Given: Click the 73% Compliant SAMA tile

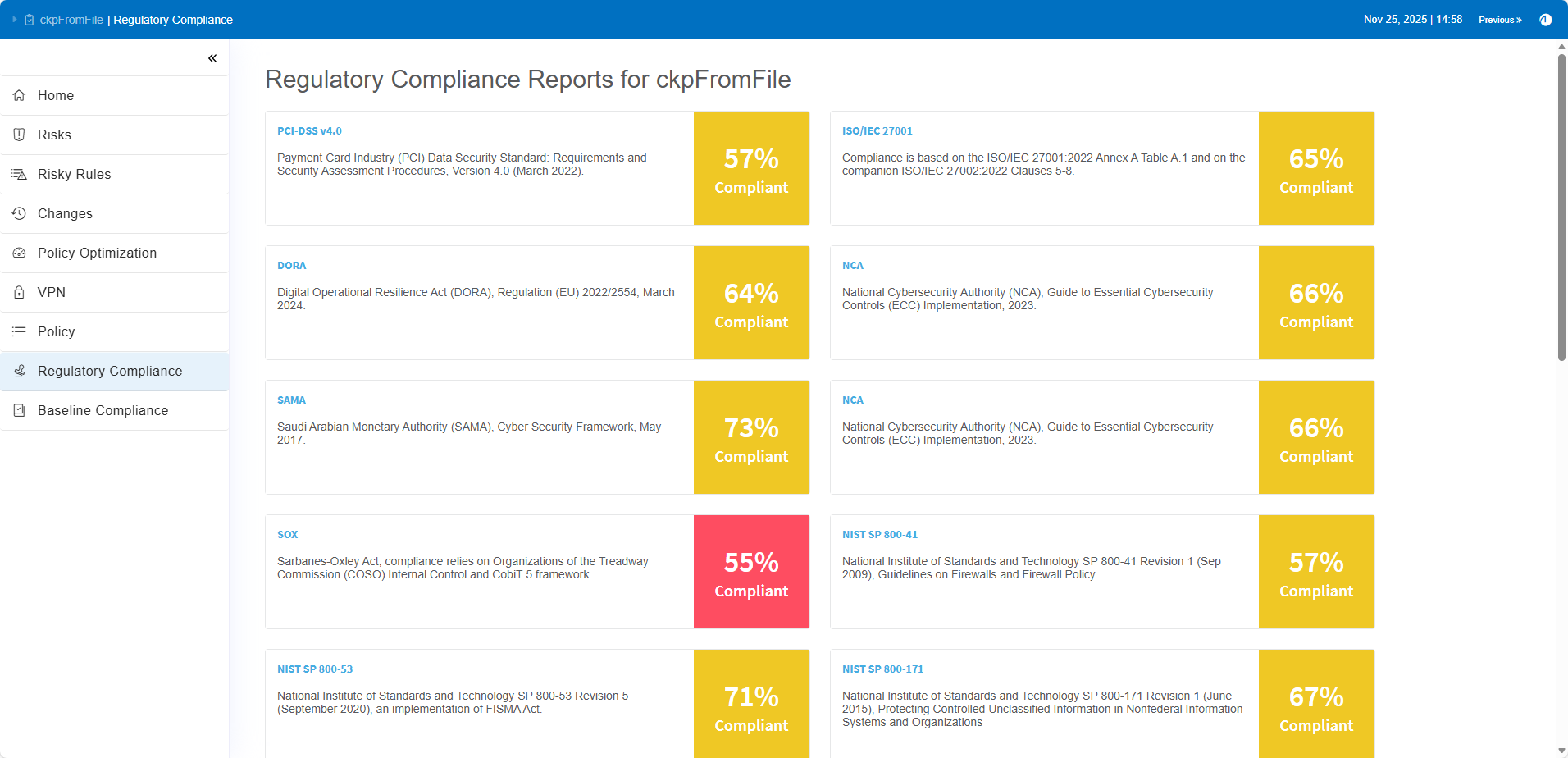Looking at the screenshot, I should tap(751, 437).
